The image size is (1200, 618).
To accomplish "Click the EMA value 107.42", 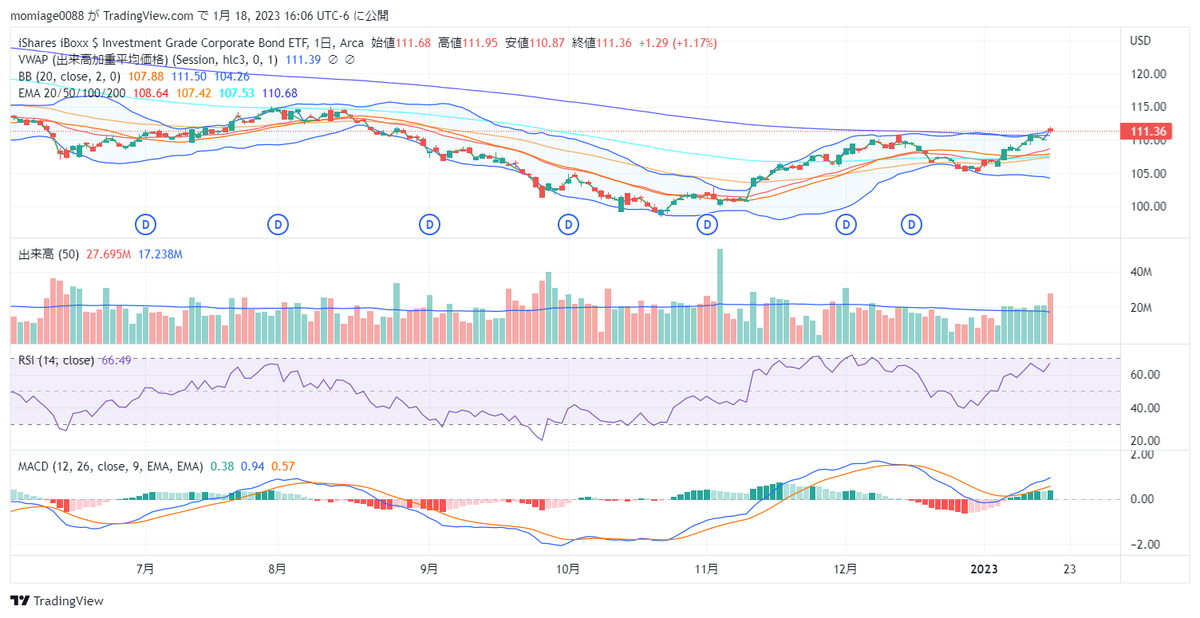I will 193,93.
